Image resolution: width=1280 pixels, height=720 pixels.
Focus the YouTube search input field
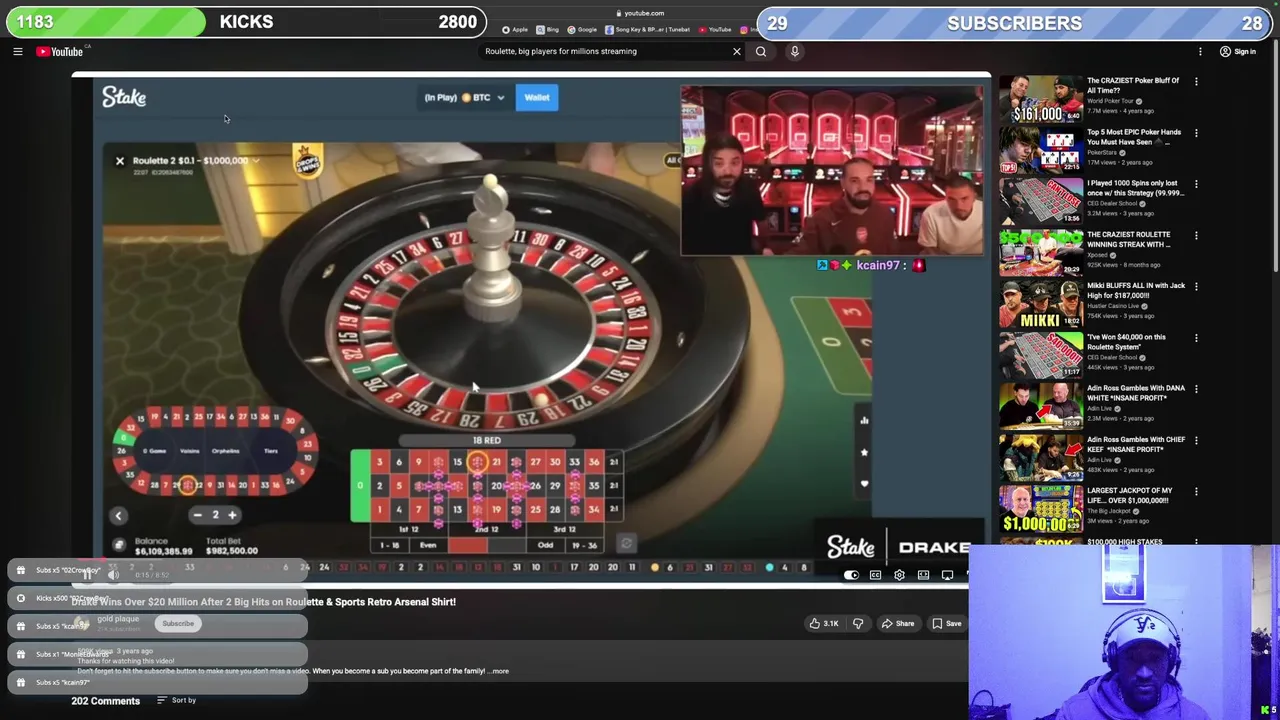click(x=605, y=52)
